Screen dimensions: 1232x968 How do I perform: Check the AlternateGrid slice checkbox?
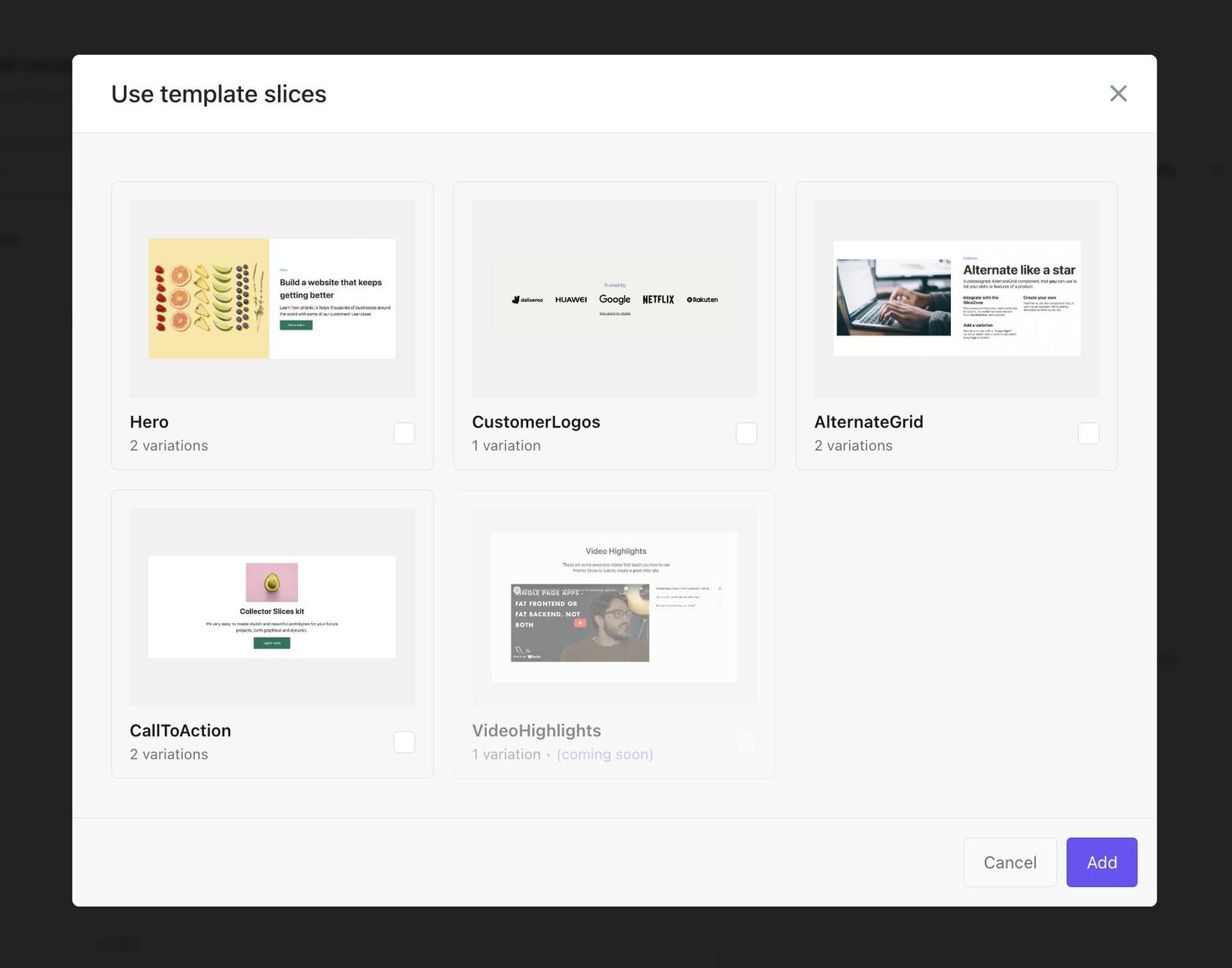coord(1088,433)
